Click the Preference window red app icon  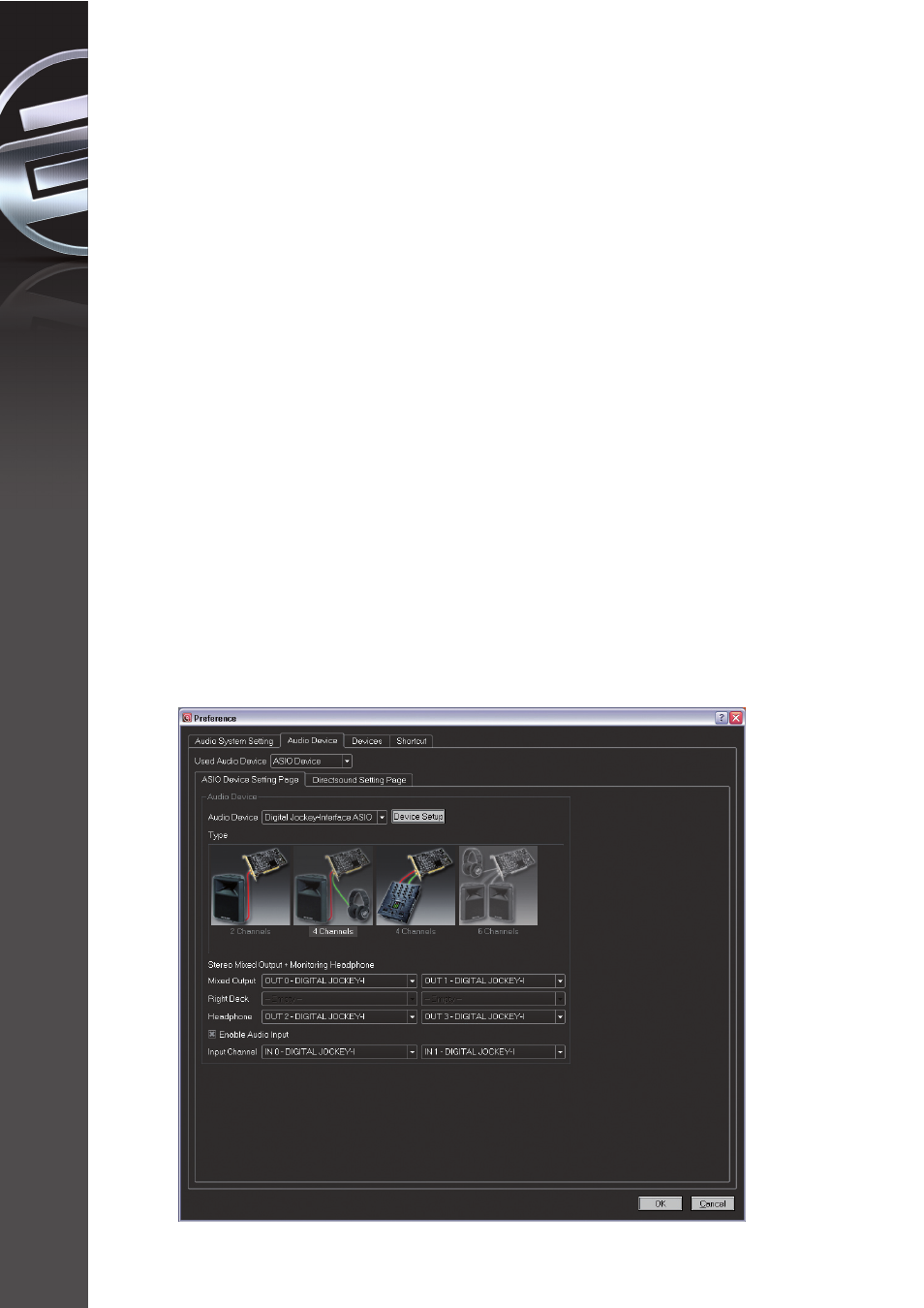[x=187, y=718]
